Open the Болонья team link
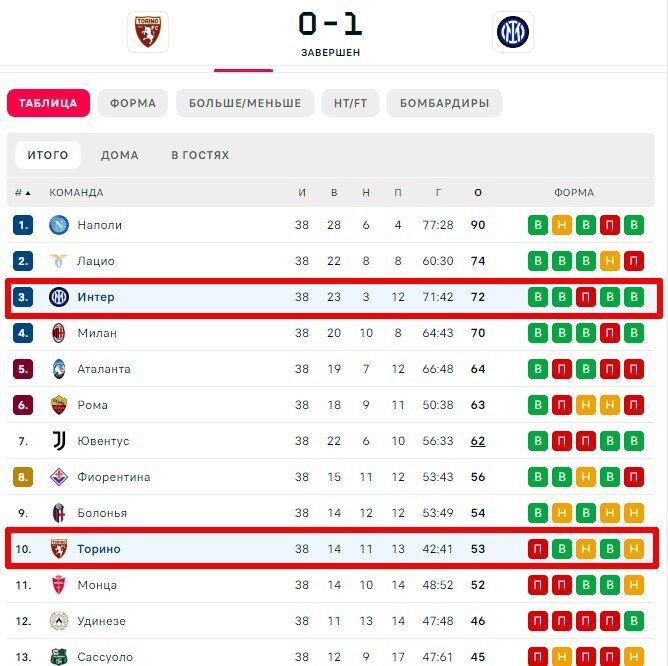The height and width of the screenshot is (666, 668). 102,513
